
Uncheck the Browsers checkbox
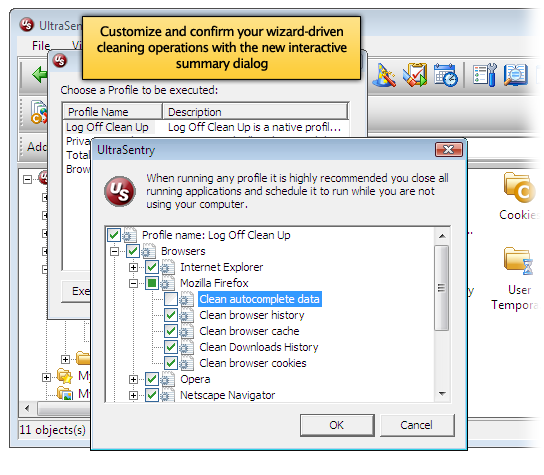(x=133, y=251)
